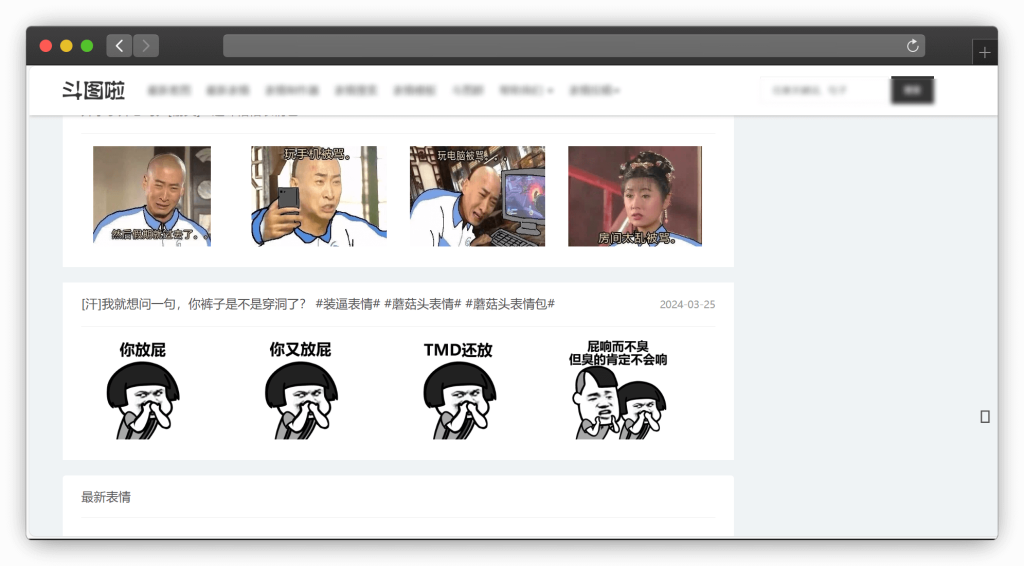Focus the browser address bar
1024x566 pixels.
(x=574, y=46)
